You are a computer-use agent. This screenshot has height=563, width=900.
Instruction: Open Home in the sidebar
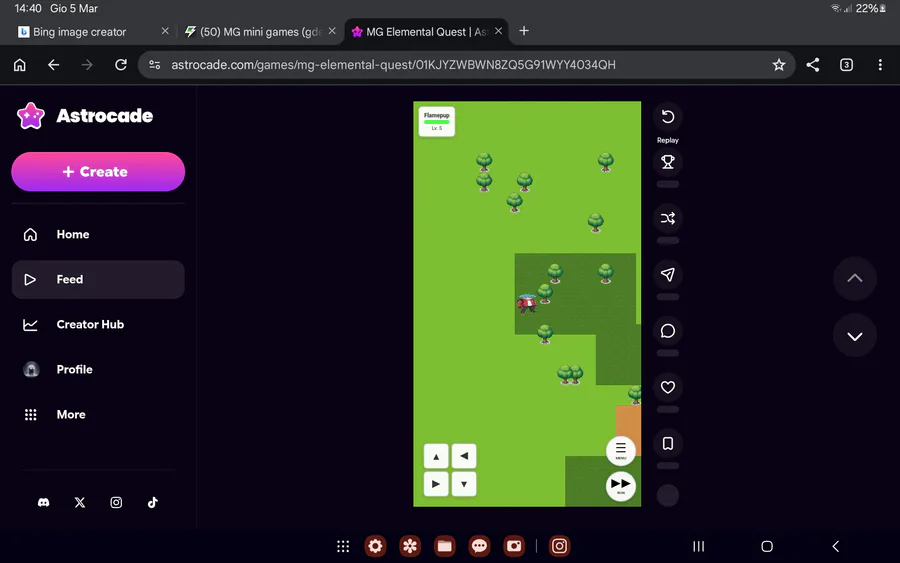point(98,234)
